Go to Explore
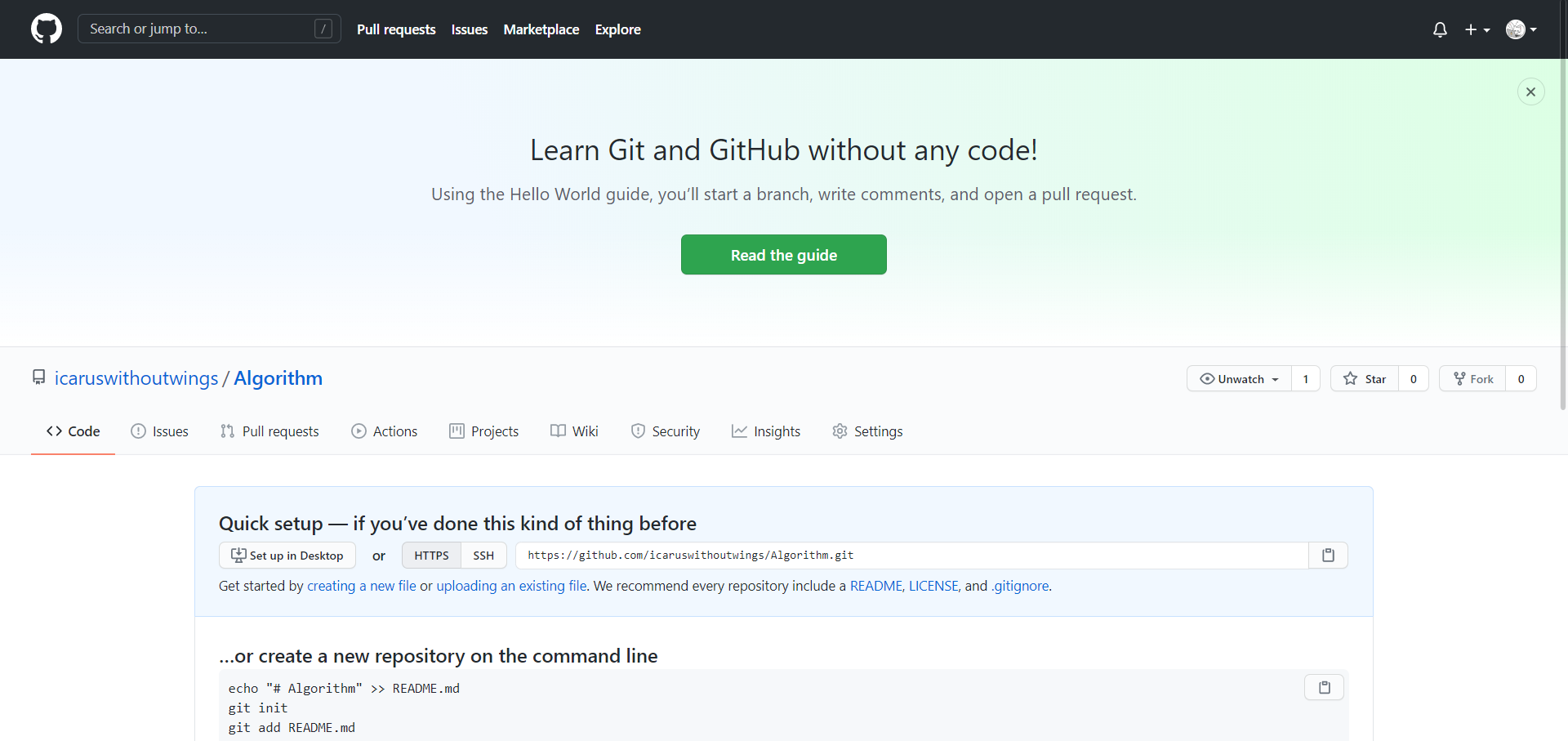This screenshot has width=1568, height=741. [x=617, y=29]
